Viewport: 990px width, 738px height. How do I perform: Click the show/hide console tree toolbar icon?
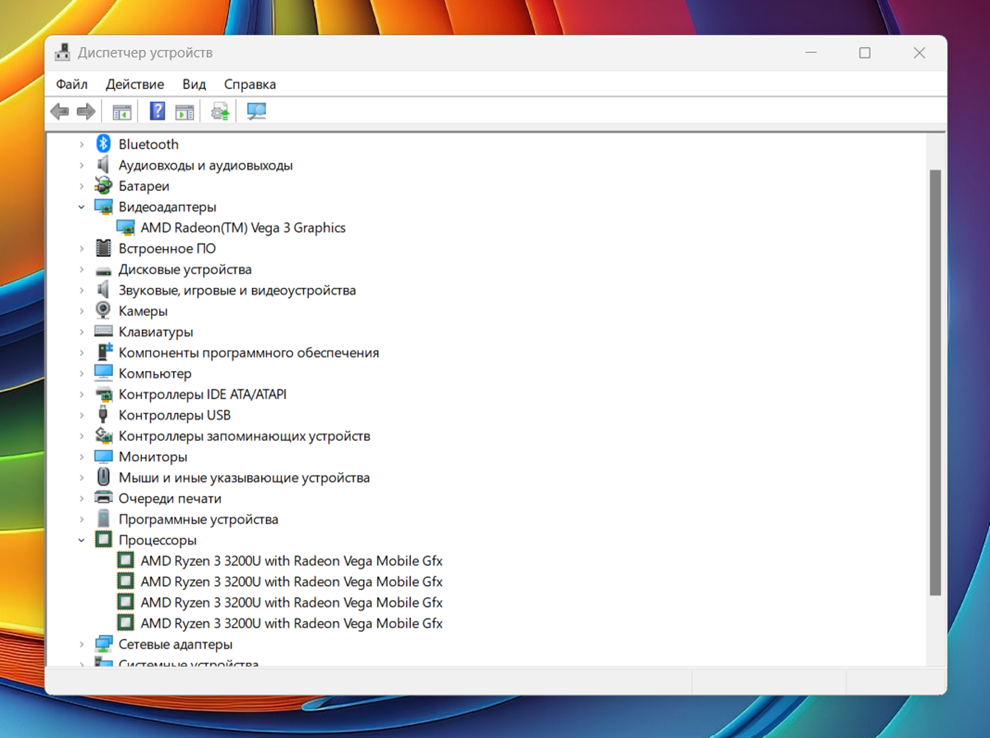pyautogui.click(x=122, y=111)
